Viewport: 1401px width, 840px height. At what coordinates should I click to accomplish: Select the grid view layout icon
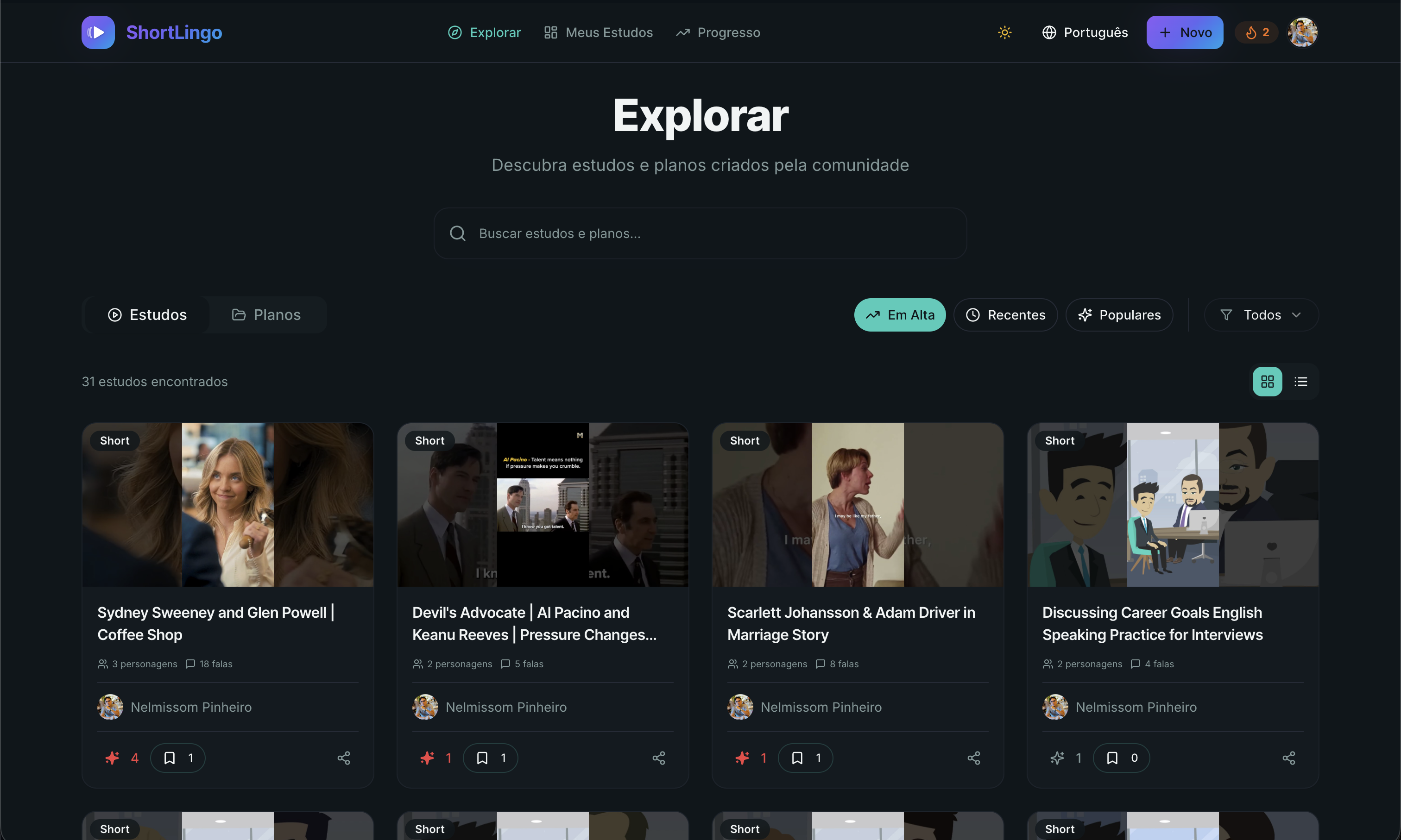(x=1267, y=382)
